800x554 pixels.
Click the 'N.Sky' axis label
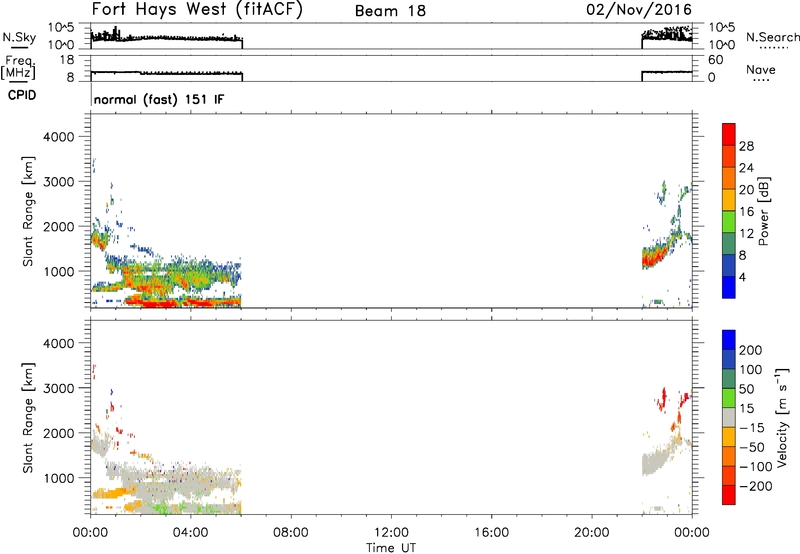pos(19,37)
